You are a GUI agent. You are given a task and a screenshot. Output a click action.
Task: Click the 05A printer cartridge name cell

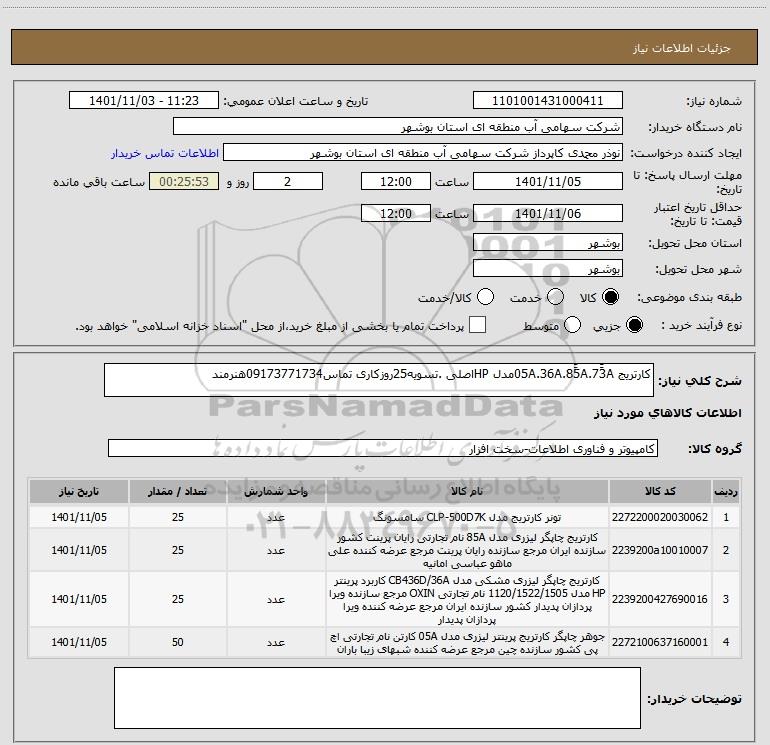[467, 642]
